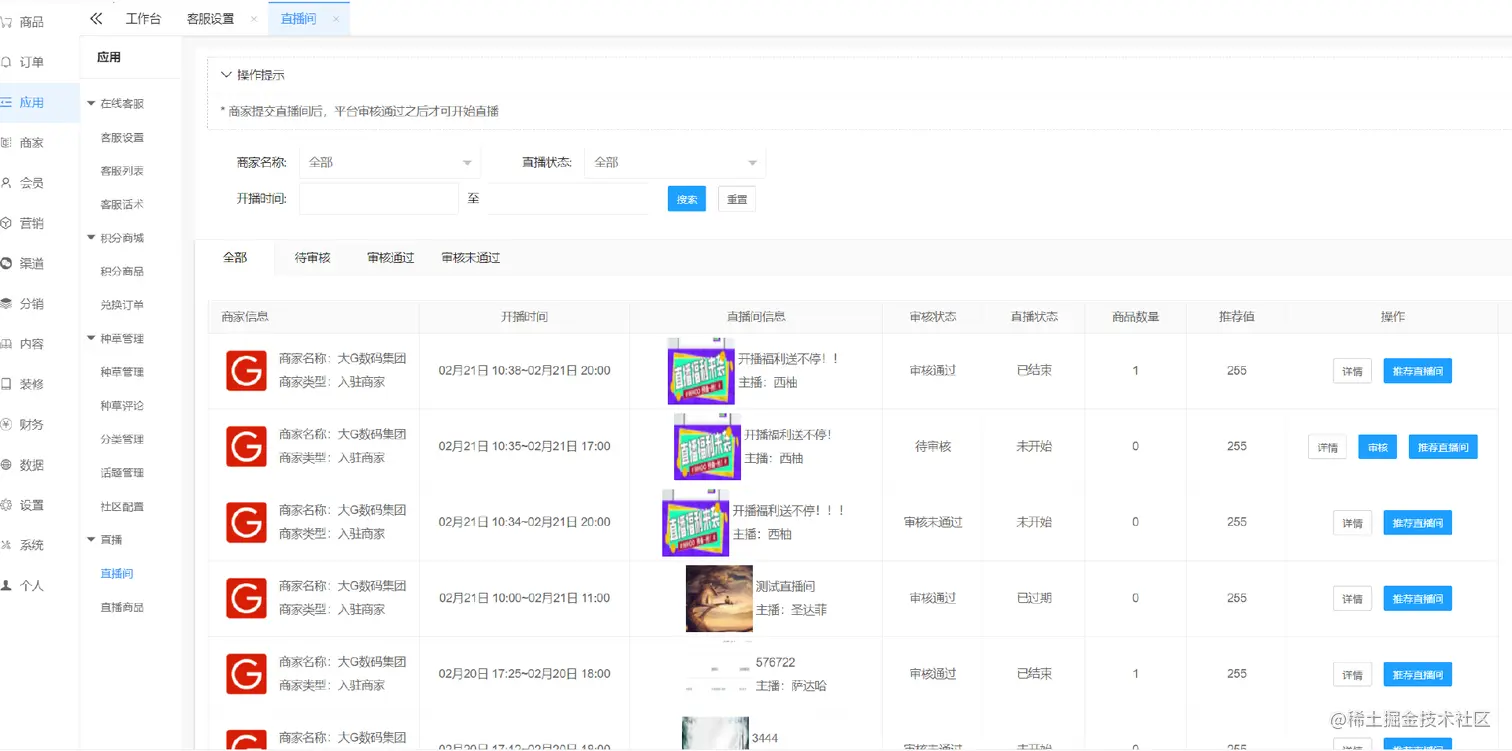The width and height of the screenshot is (1512, 751).
Task: Click the 搜索 button
Action: (x=687, y=199)
